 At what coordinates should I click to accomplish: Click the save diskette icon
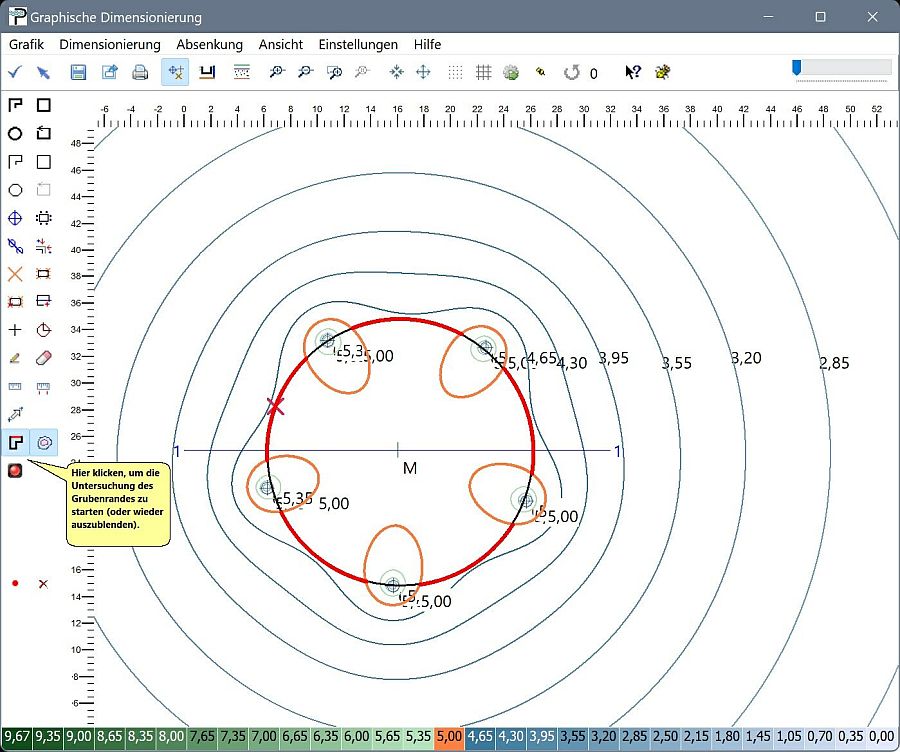click(x=78, y=72)
